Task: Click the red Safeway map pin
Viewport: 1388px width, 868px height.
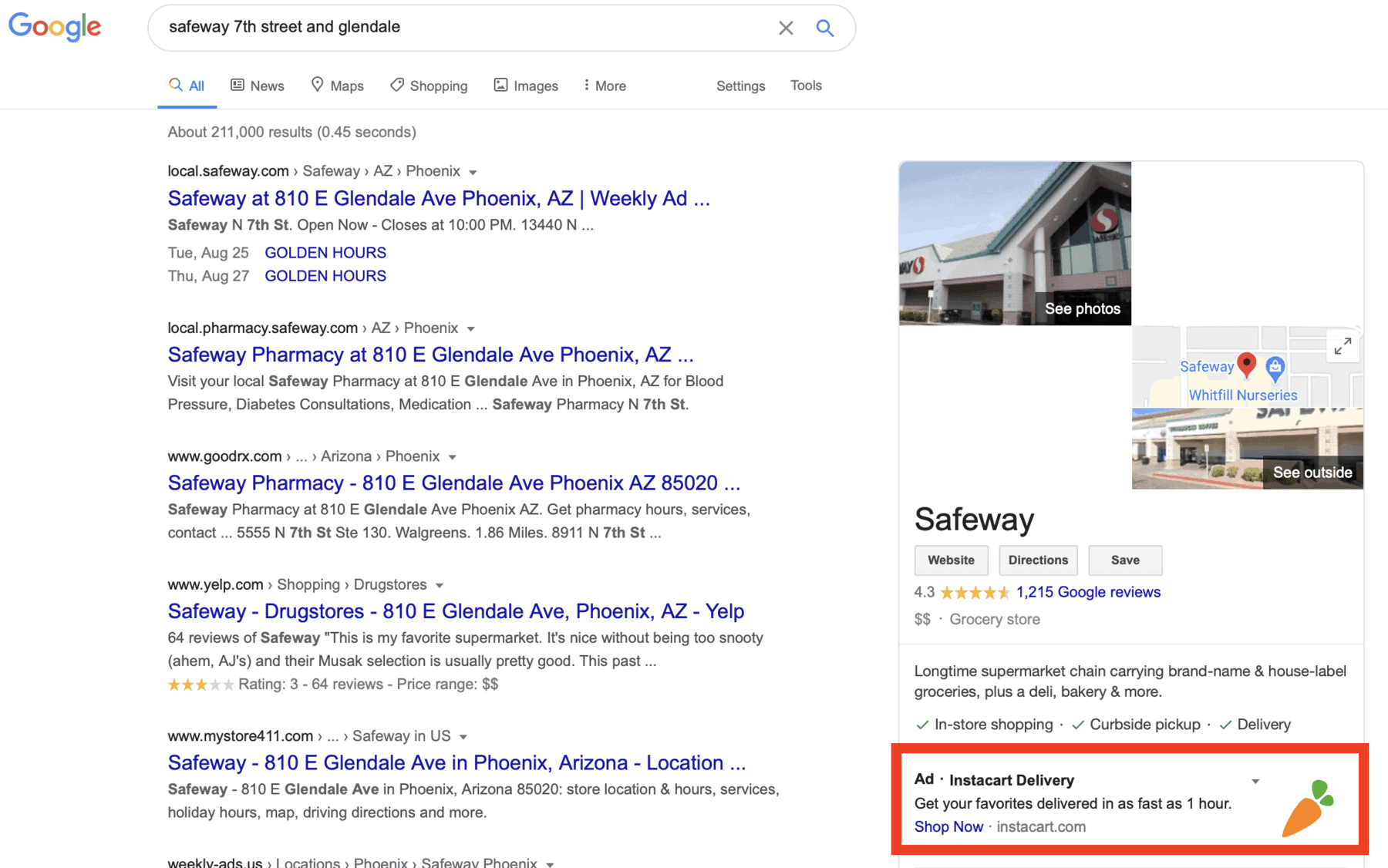Action: tap(1246, 363)
